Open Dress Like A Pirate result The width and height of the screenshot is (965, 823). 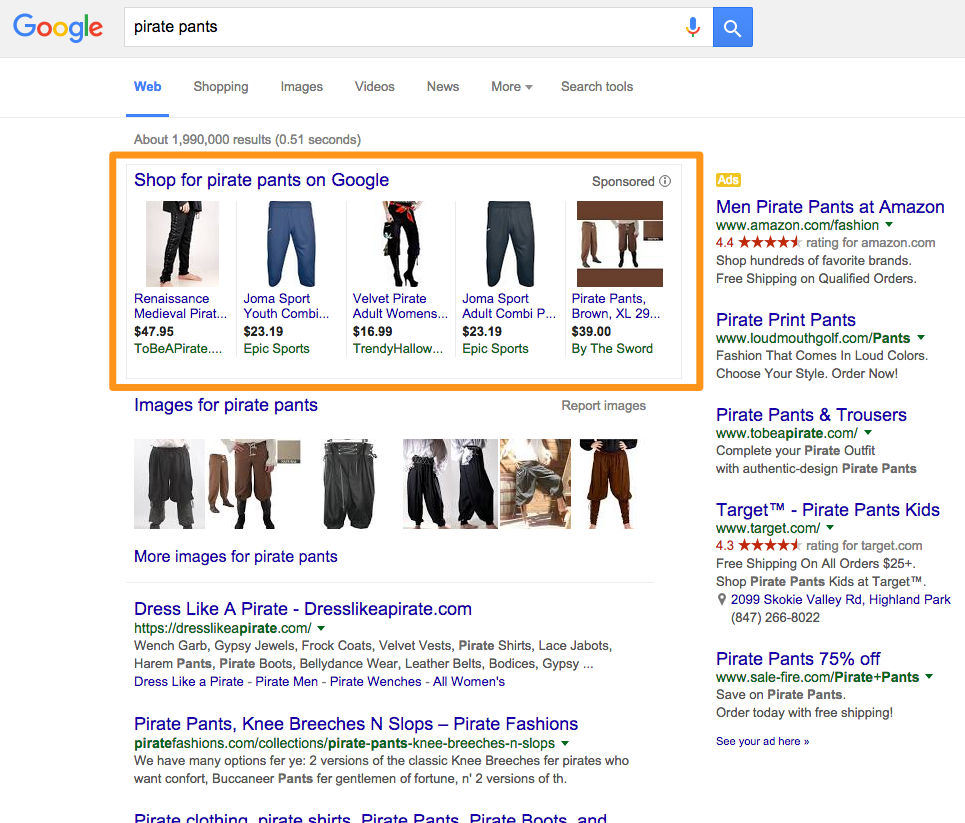point(303,609)
